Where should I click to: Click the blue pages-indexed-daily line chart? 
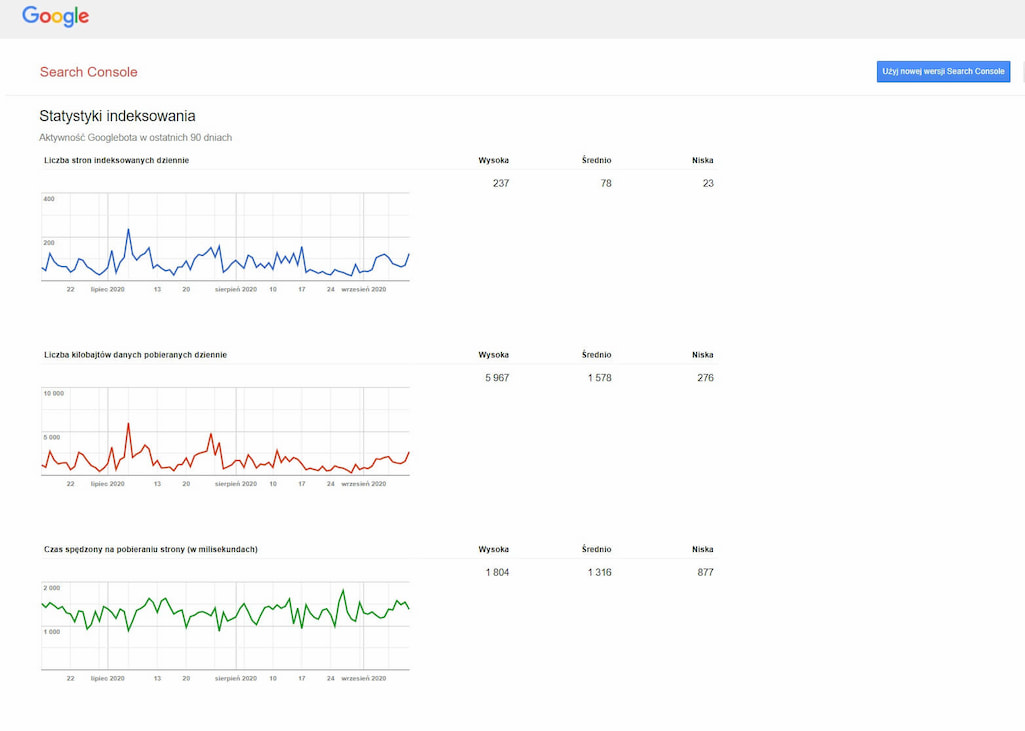(225, 240)
